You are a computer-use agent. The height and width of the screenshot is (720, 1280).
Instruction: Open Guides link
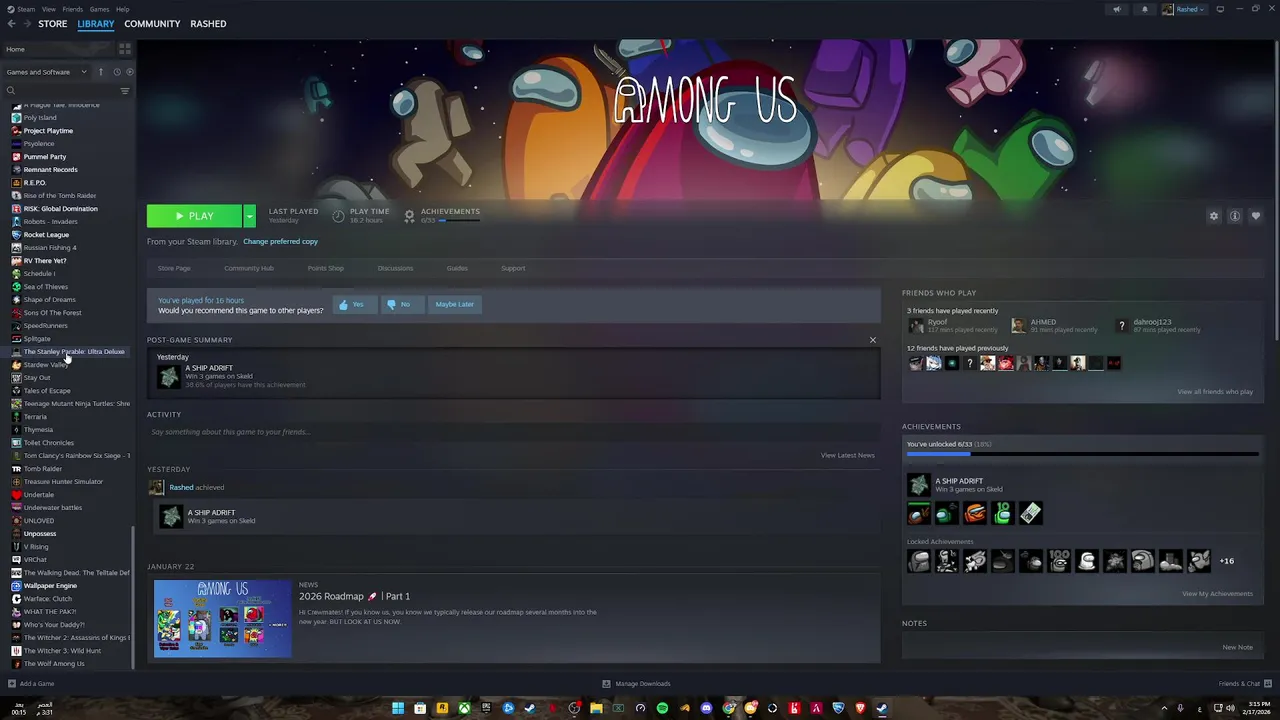(457, 268)
